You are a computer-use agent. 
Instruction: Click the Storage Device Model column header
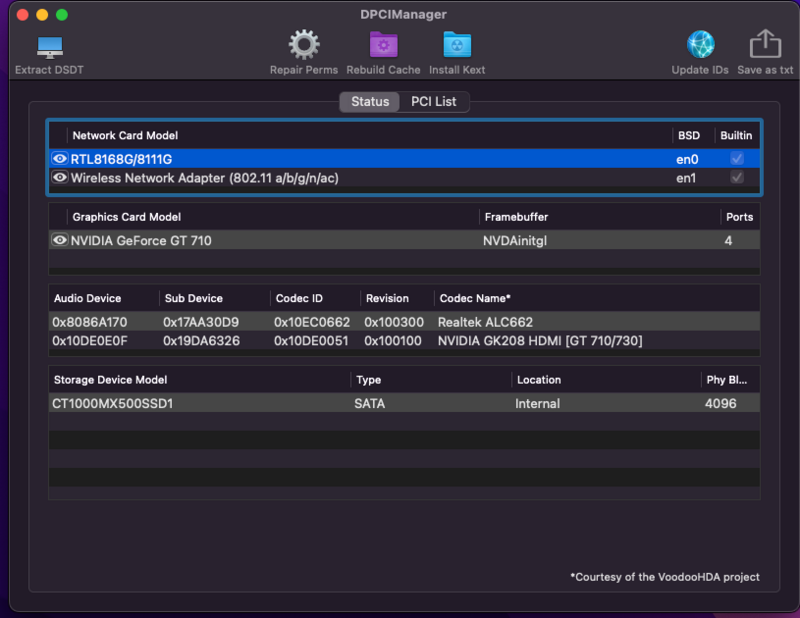click(x=110, y=380)
